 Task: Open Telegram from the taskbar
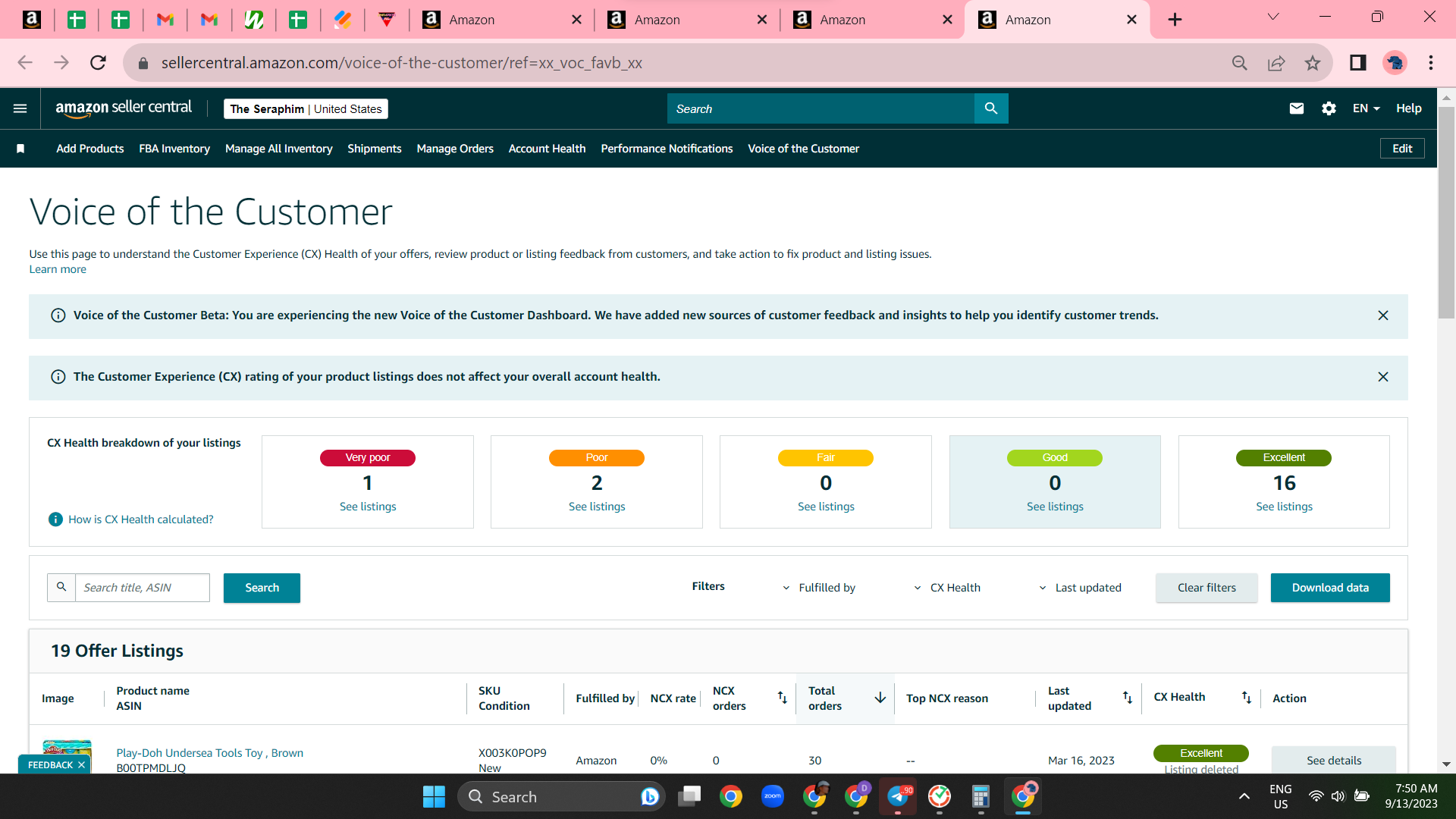pos(898,796)
